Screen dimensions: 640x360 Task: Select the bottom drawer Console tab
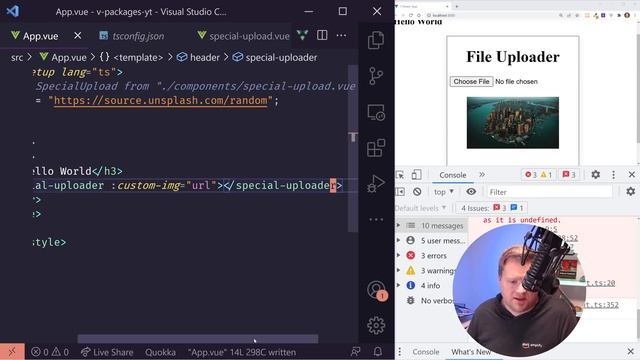pos(426,352)
